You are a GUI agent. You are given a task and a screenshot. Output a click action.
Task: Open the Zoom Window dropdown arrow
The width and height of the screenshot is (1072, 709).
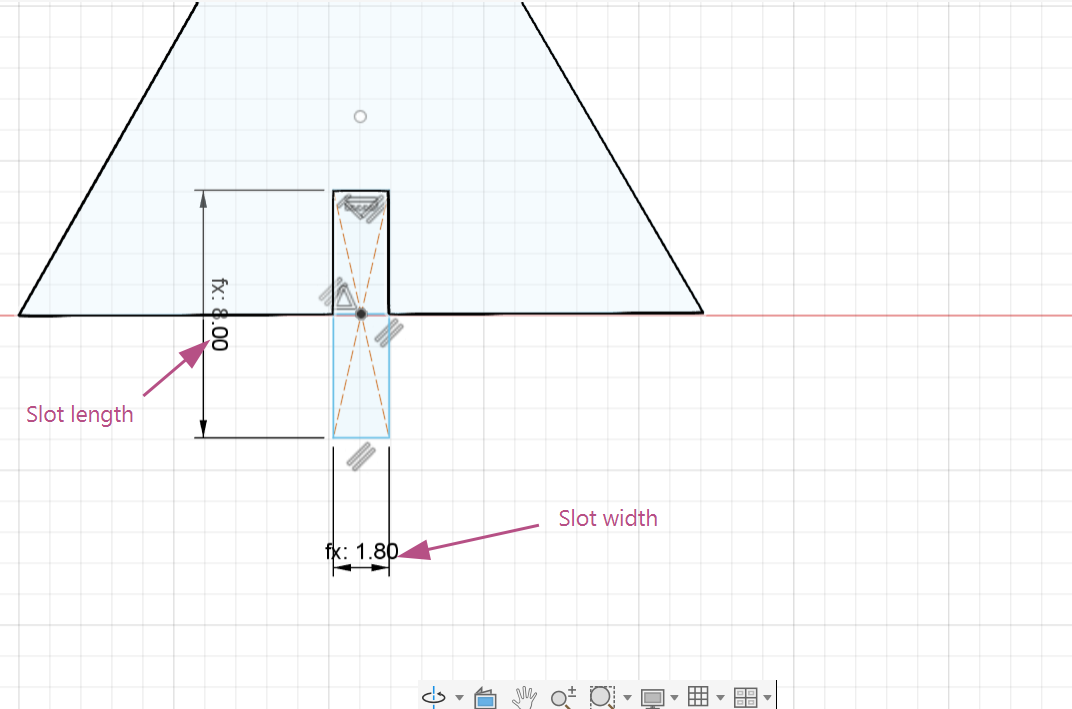(x=627, y=698)
